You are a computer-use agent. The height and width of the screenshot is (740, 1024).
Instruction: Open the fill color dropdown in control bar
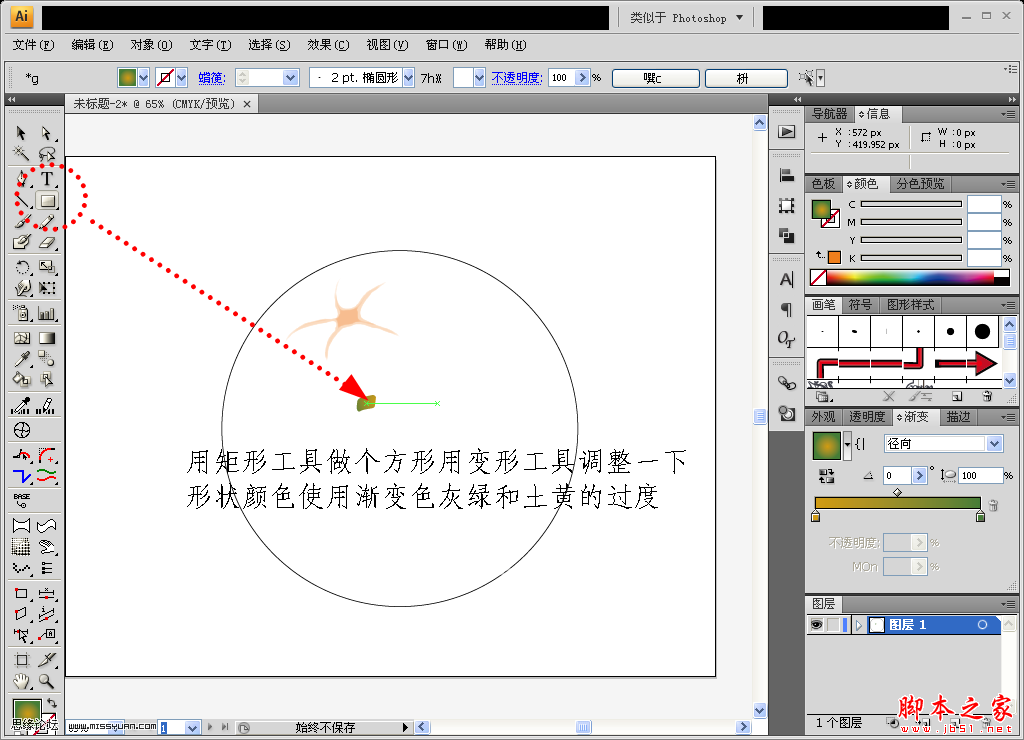(x=144, y=78)
